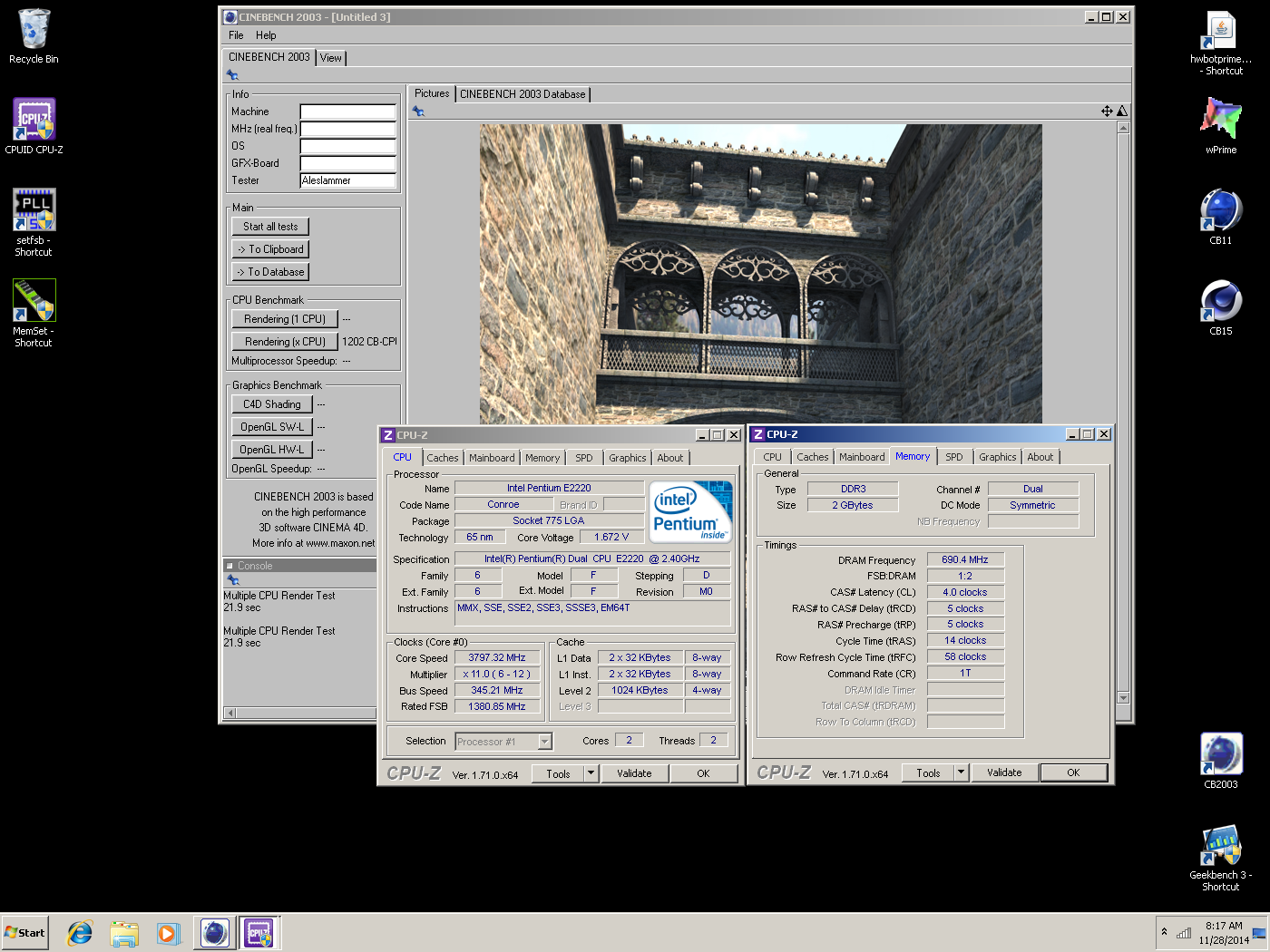Open the Mainboard tab in left CPU-Z window
This screenshot has width=1270, height=952.
click(x=492, y=458)
